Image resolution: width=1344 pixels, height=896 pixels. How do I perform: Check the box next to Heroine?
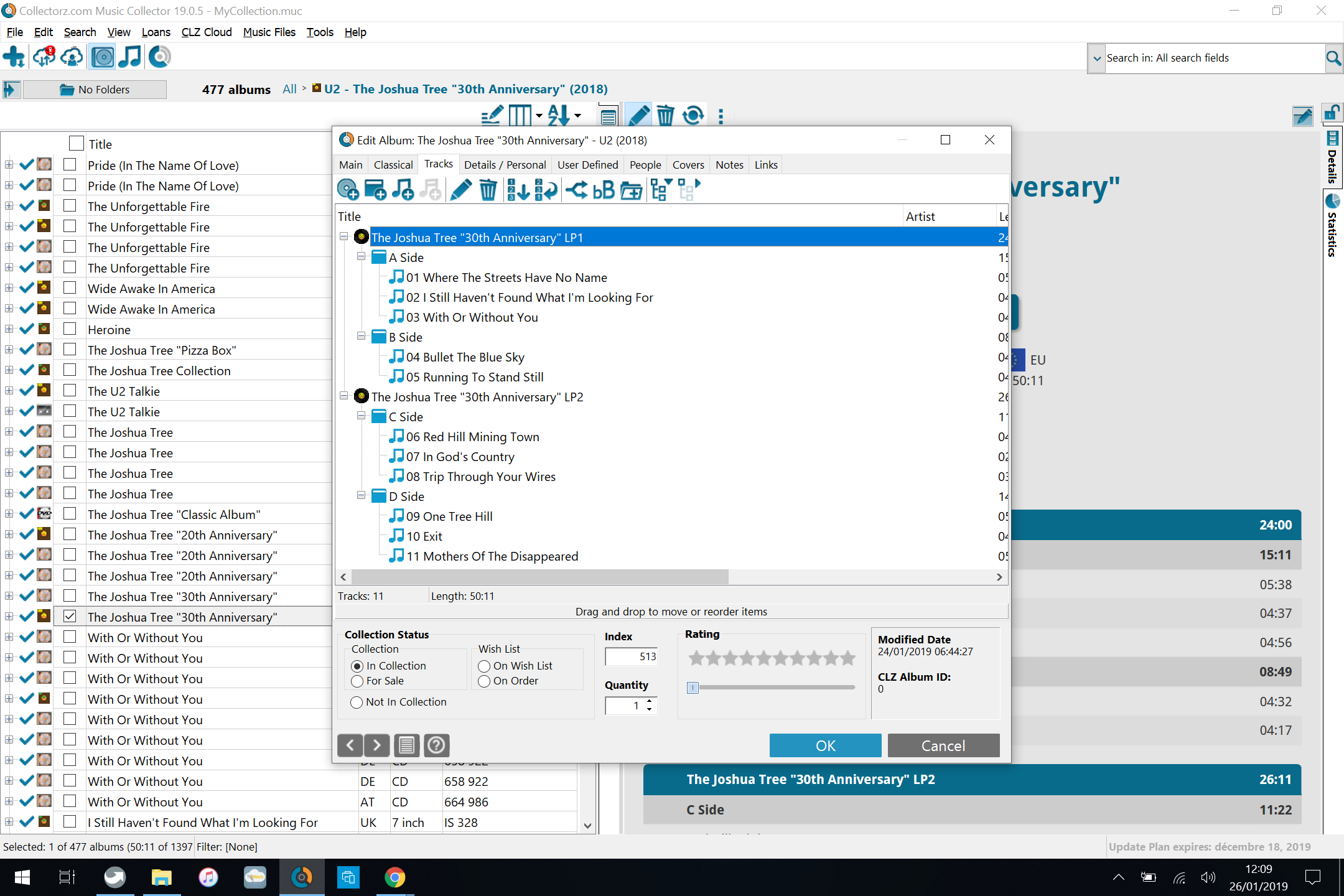click(70, 329)
